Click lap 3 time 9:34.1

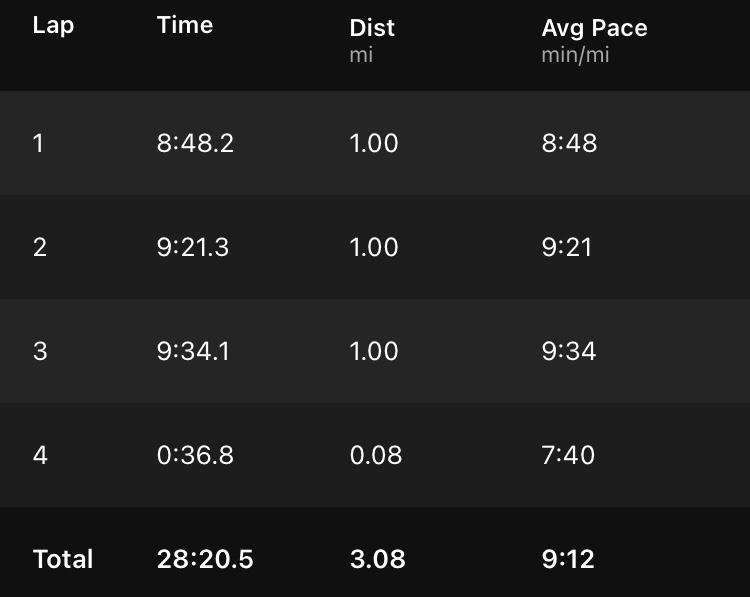click(193, 351)
